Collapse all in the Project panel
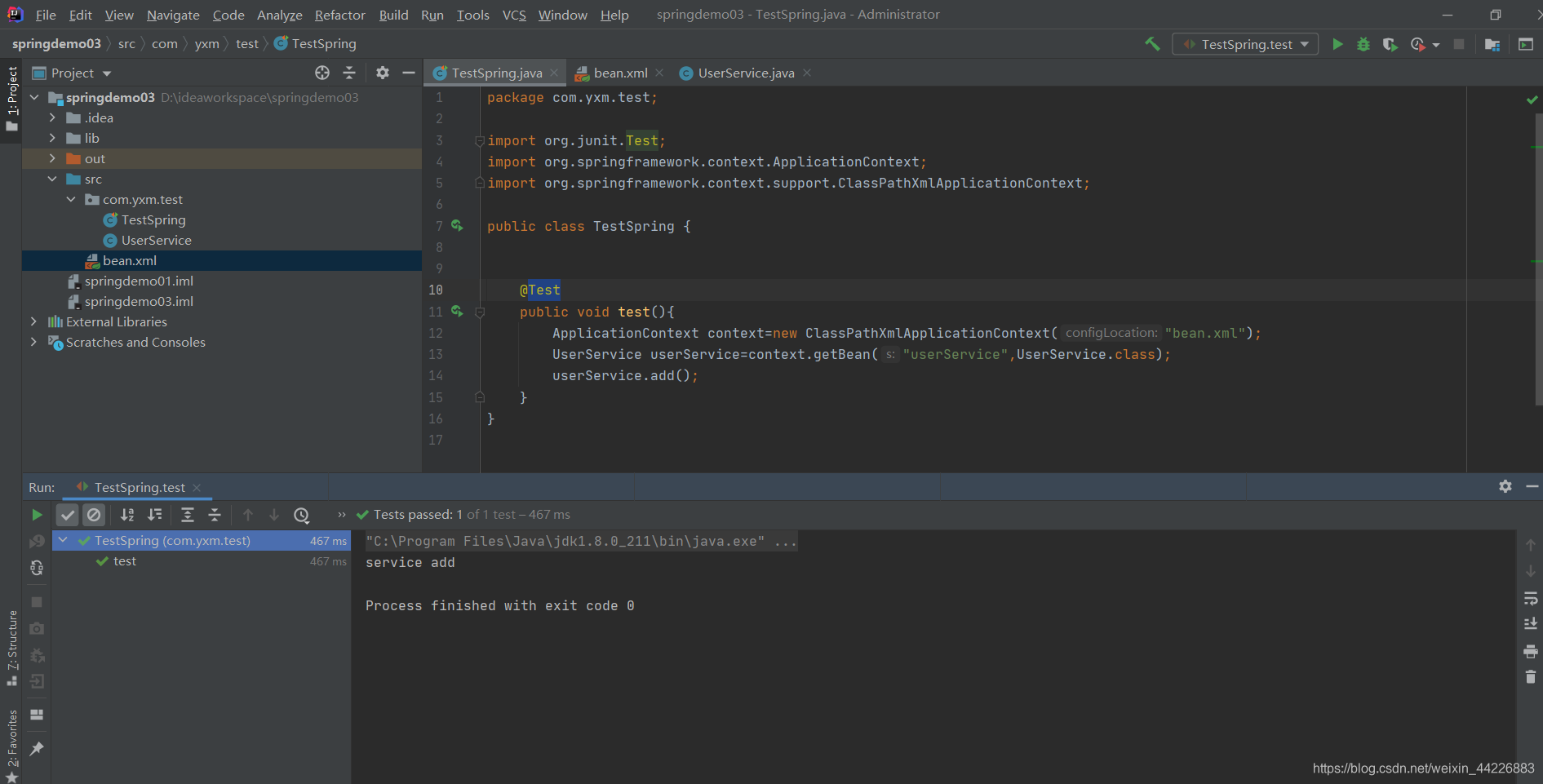Screen dimensions: 1543x784 (349, 73)
